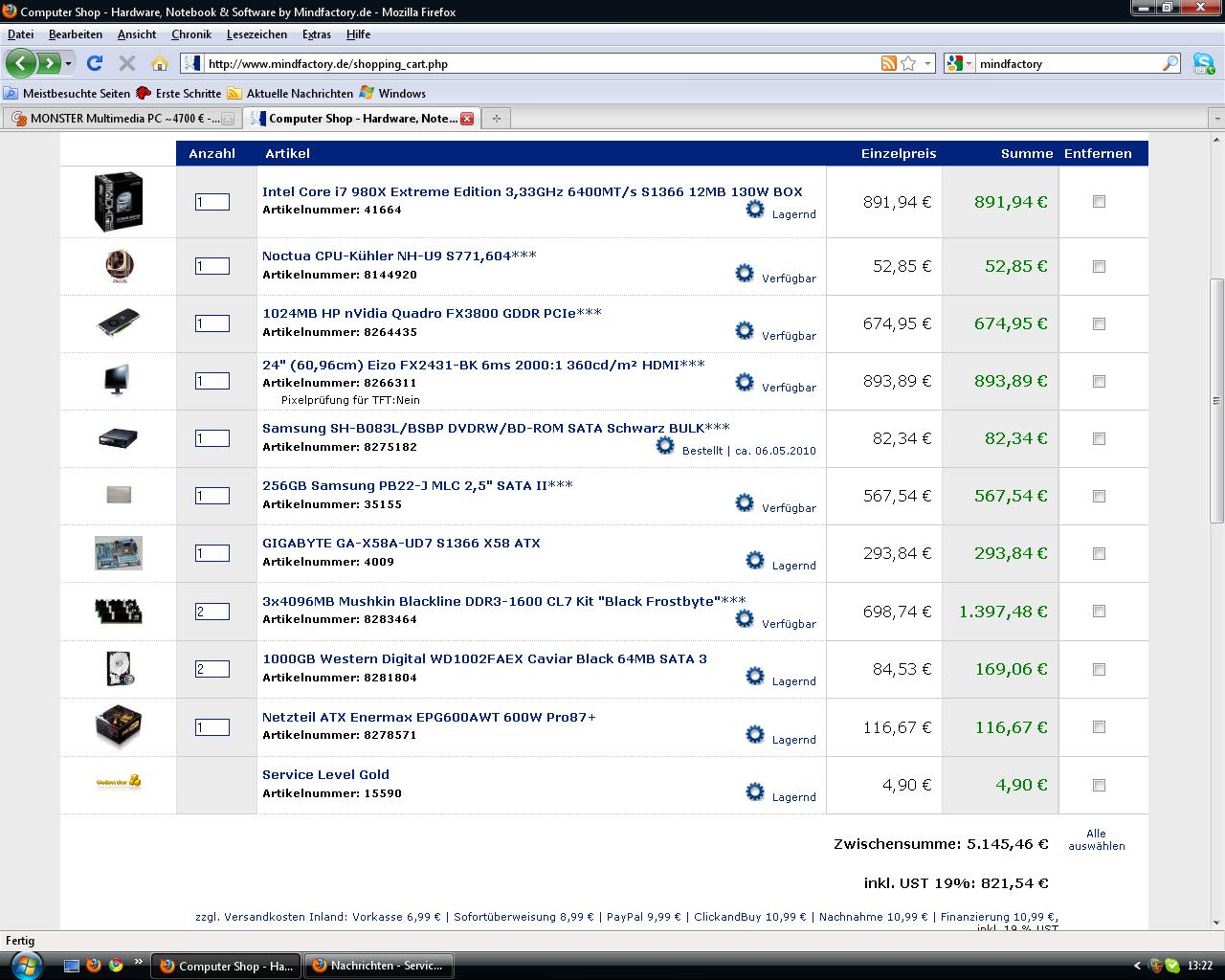Open Aktuelle Nachrichten bookmark feed

pyautogui.click(x=290, y=93)
